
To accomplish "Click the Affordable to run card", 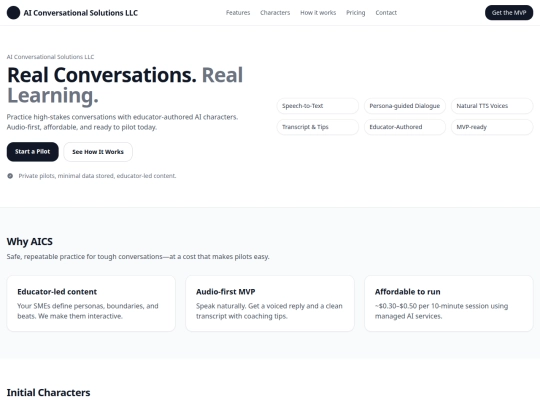I will pos(449,303).
